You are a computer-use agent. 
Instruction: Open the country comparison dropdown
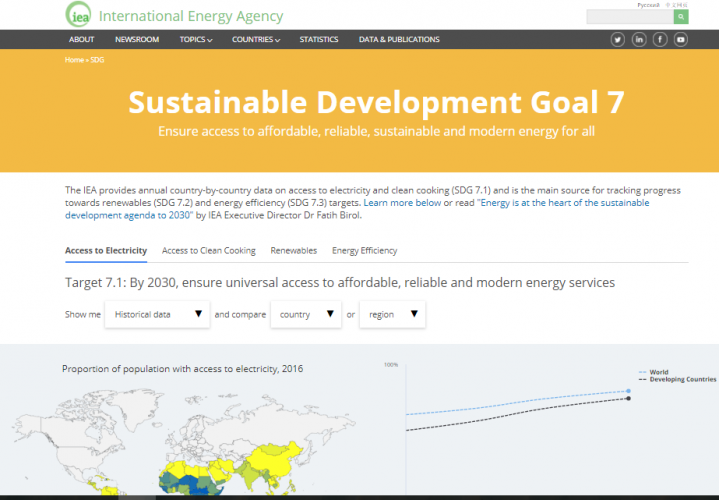coord(306,314)
